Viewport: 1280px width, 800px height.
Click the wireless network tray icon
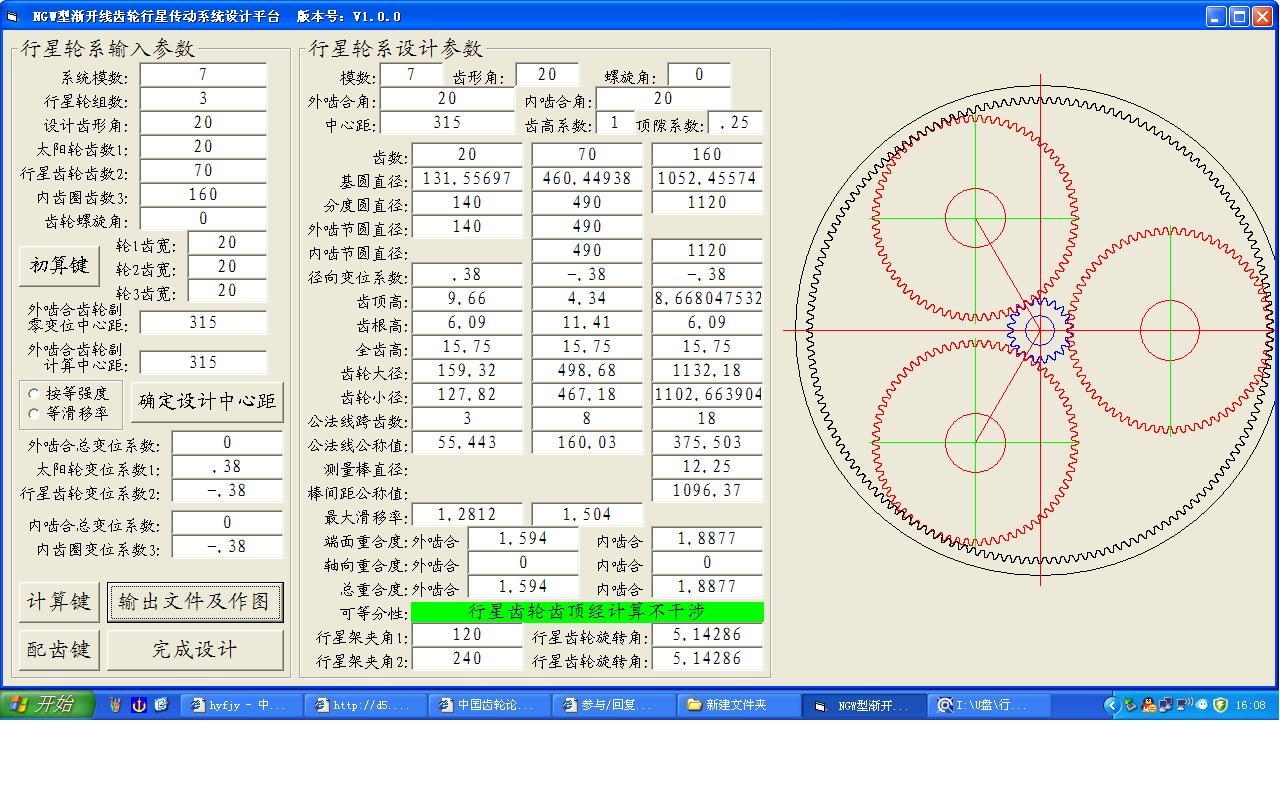[1184, 705]
